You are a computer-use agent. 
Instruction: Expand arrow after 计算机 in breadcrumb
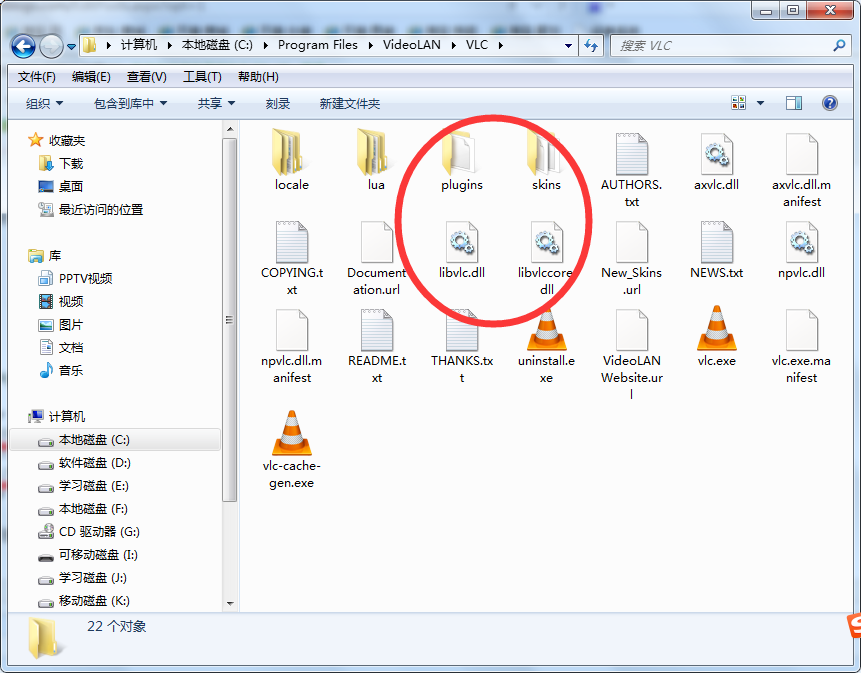coord(170,46)
